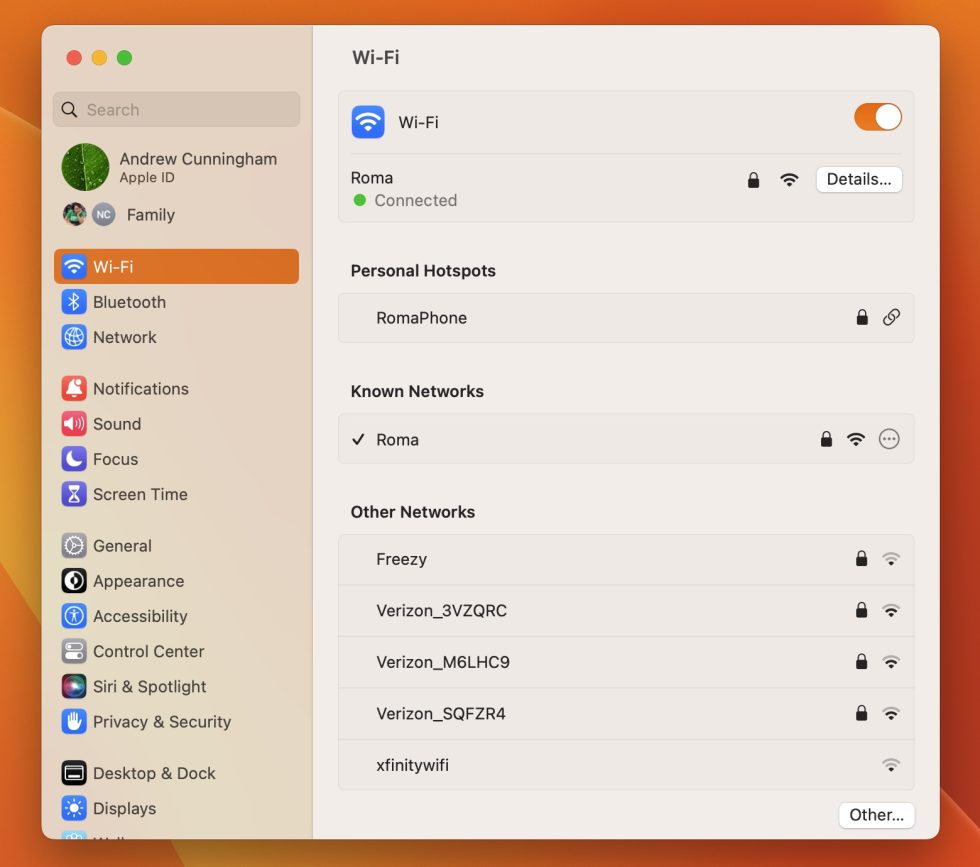Viewport: 980px width, 867px height.
Task: Click Details for the connected Roma network
Action: [x=859, y=179]
